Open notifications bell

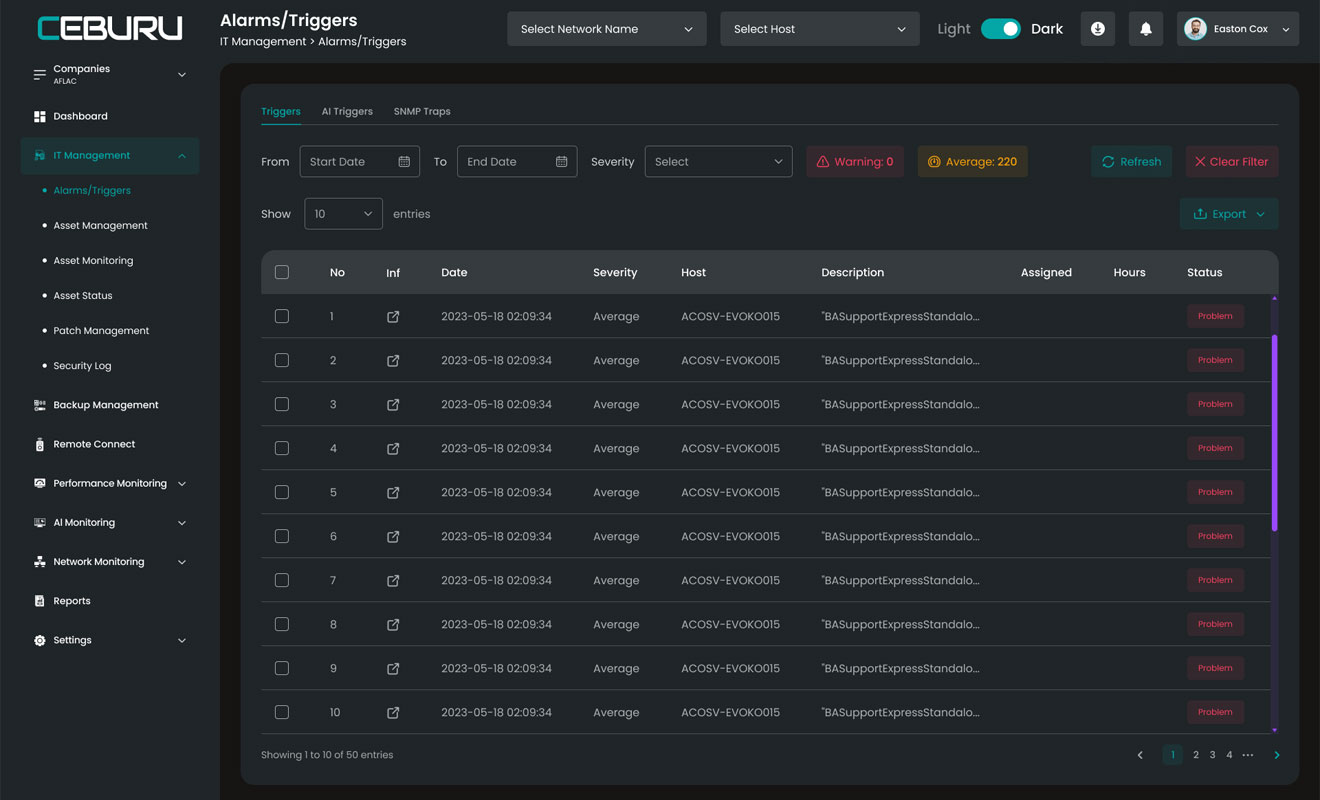pyautogui.click(x=1146, y=29)
